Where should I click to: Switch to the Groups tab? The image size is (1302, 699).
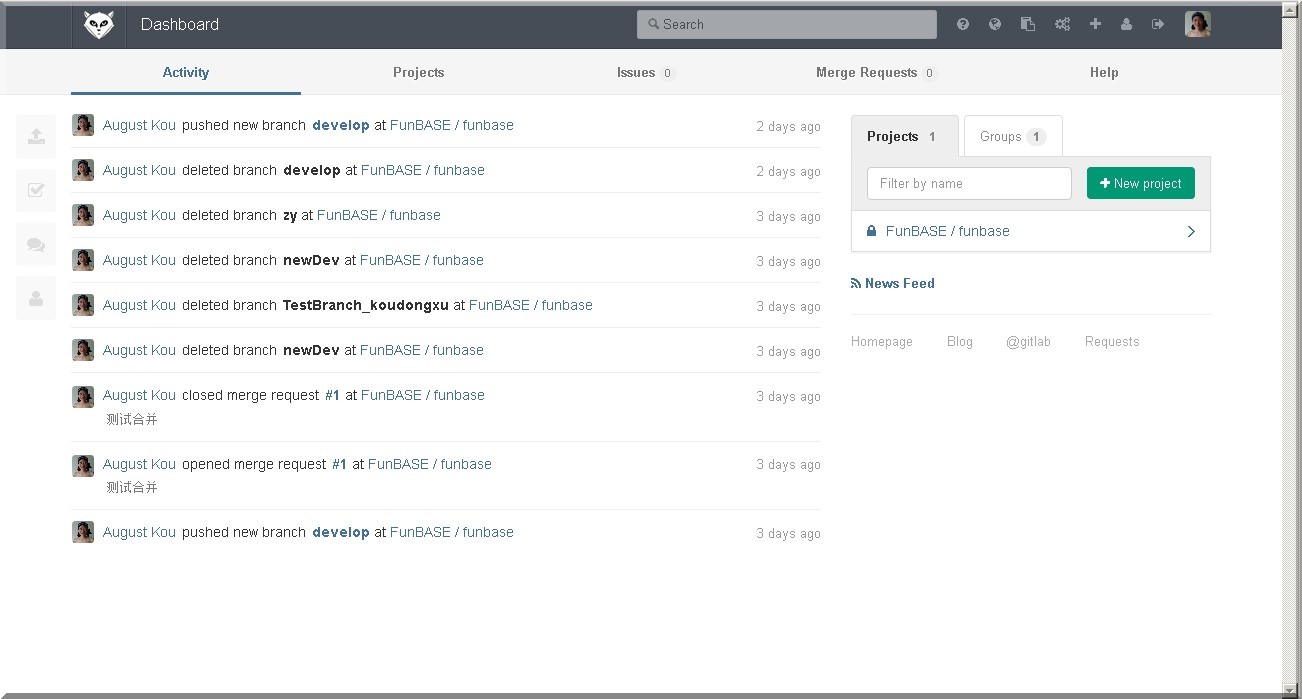tap(1012, 137)
